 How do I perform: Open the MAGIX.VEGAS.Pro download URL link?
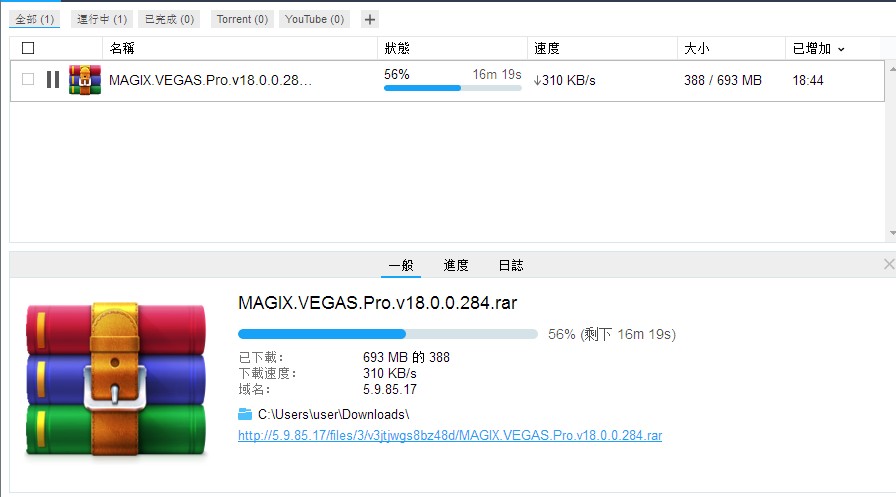(x=450, y=435)
